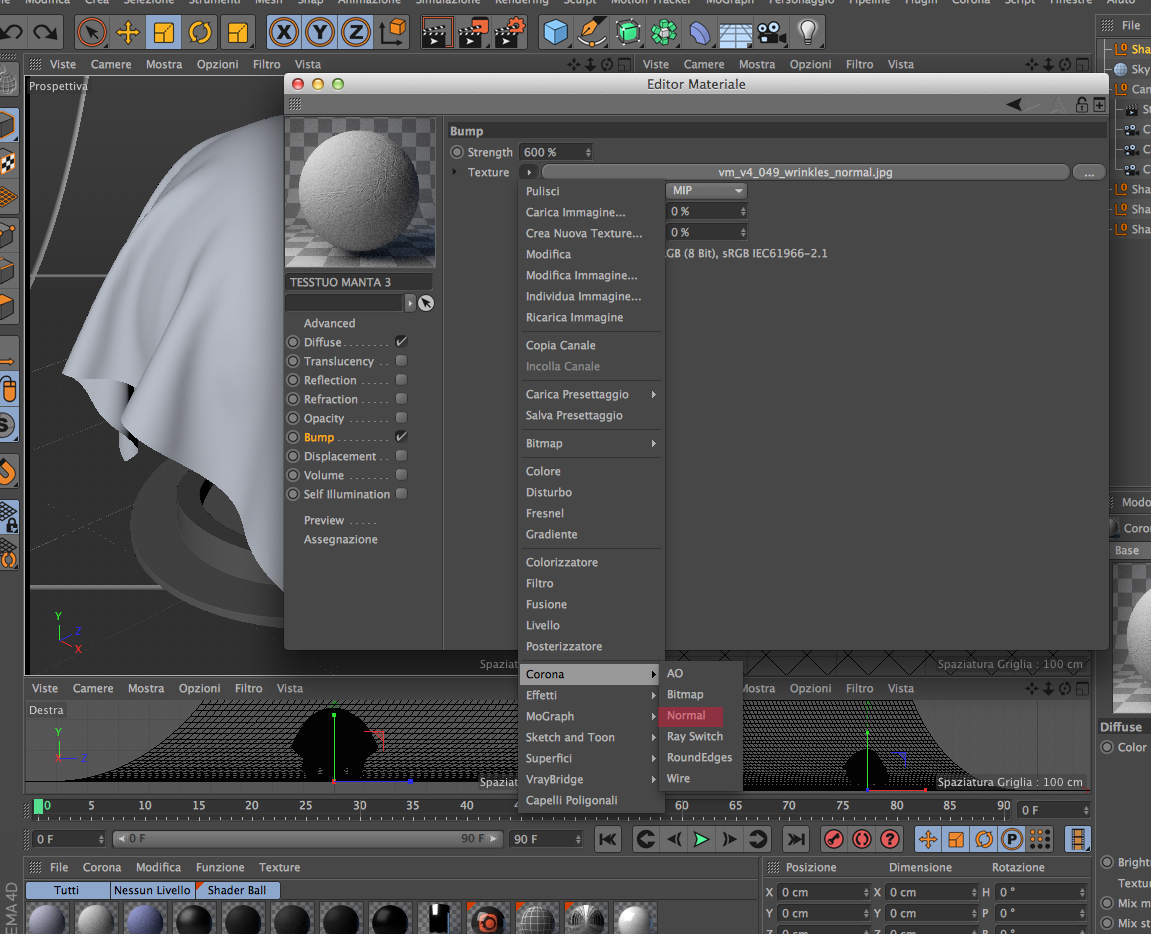Viewport: 1151px width, 934px height.
Task: Open the MIP sampling dropdown
Action: tap(706, 191)
